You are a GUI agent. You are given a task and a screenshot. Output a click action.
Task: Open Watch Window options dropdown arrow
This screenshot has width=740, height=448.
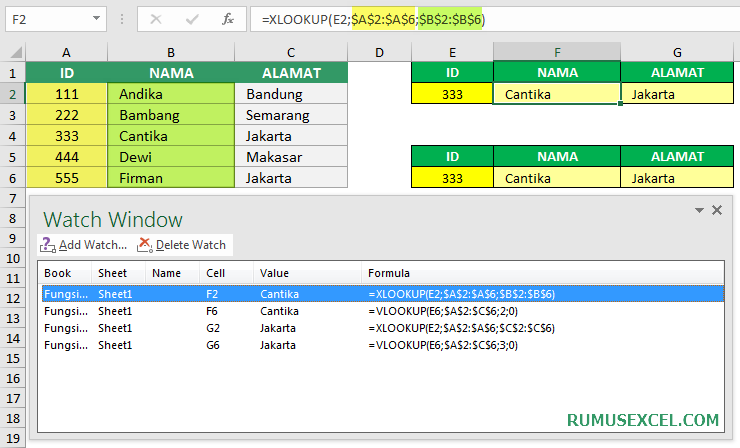(699, 210)
